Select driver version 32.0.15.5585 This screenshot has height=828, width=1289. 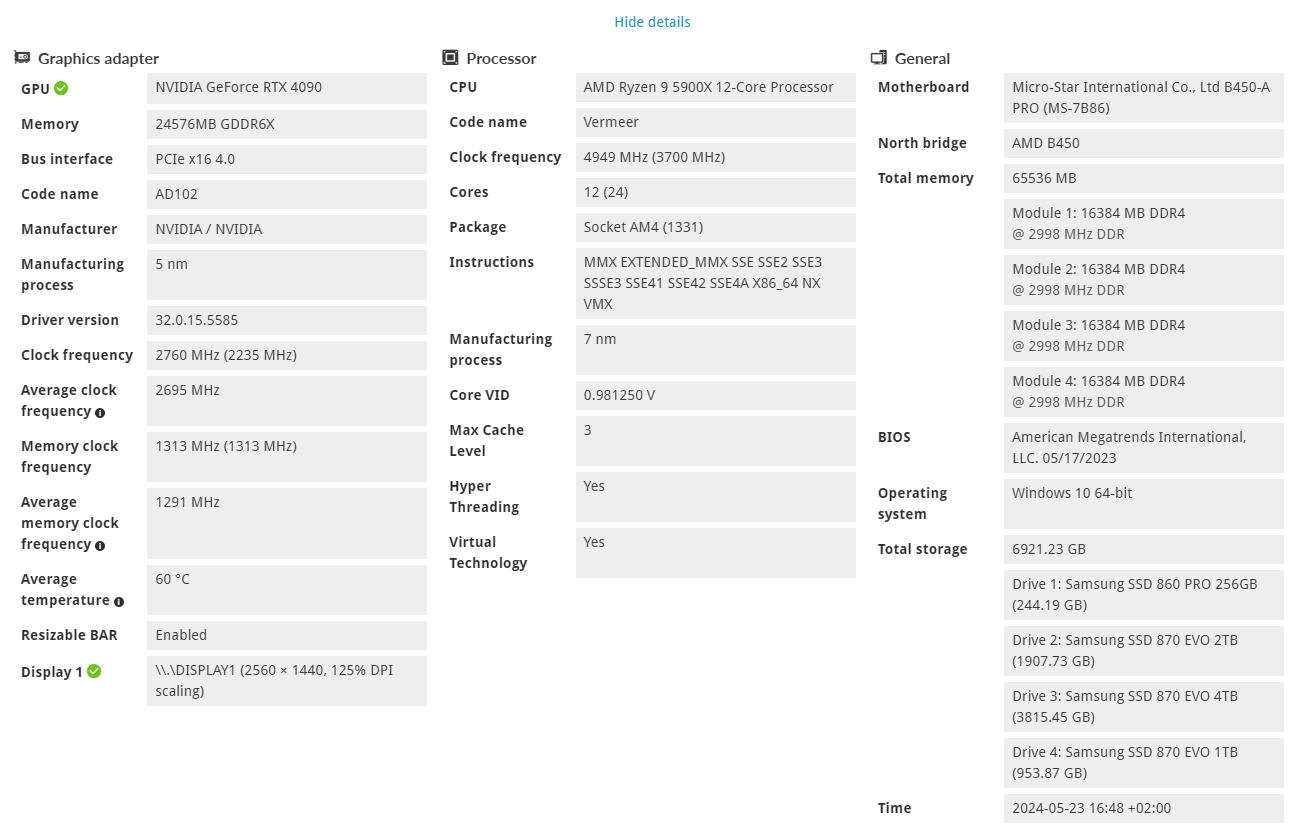287,320
